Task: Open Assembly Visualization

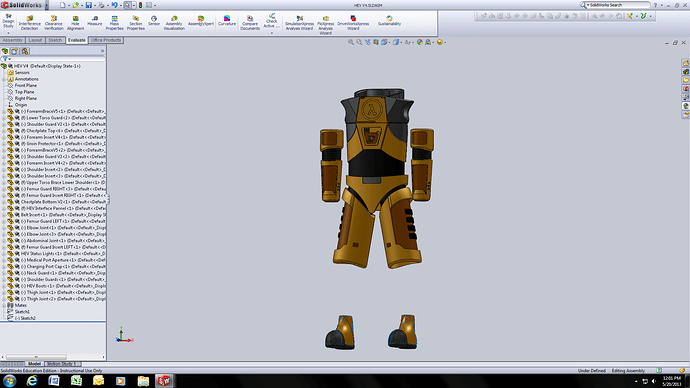Action: coord(174,22)
